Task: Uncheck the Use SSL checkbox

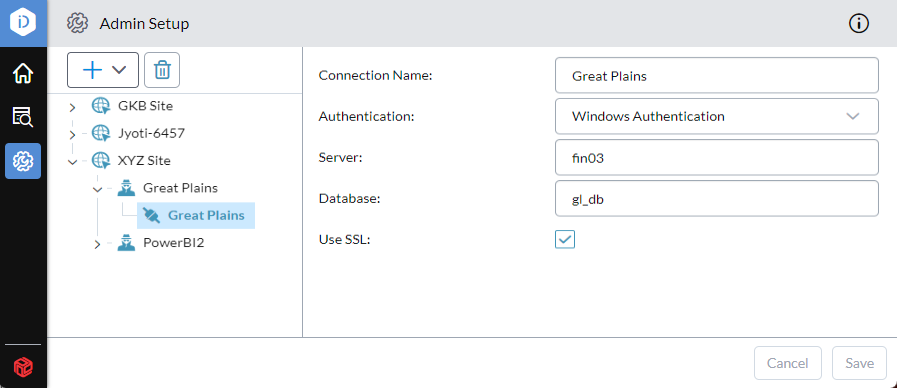Action: (565, 239)
